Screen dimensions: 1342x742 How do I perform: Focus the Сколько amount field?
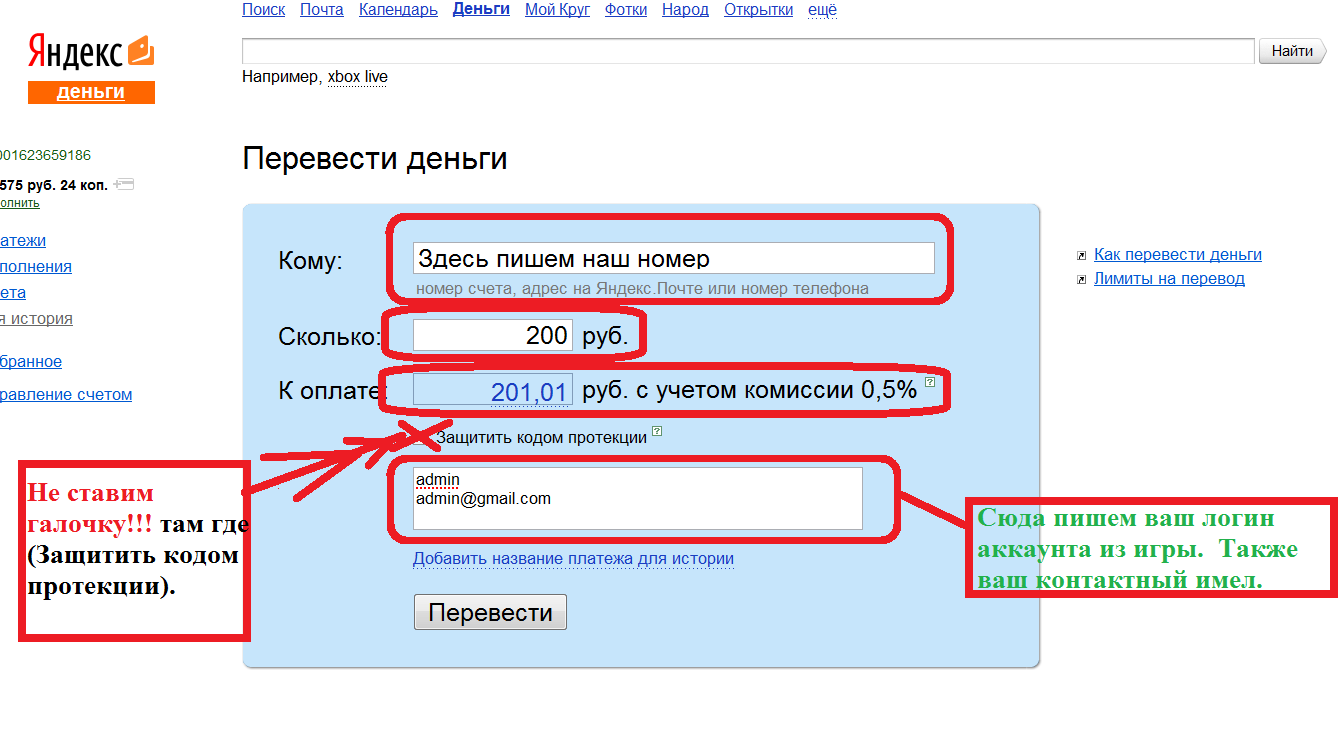492,336
